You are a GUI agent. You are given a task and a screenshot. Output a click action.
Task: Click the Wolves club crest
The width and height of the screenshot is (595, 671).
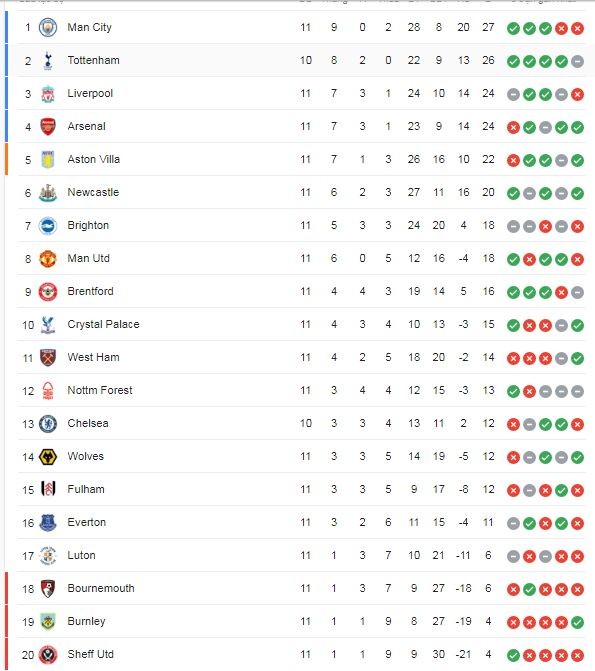pyautogui.click(x=48, y=457)
